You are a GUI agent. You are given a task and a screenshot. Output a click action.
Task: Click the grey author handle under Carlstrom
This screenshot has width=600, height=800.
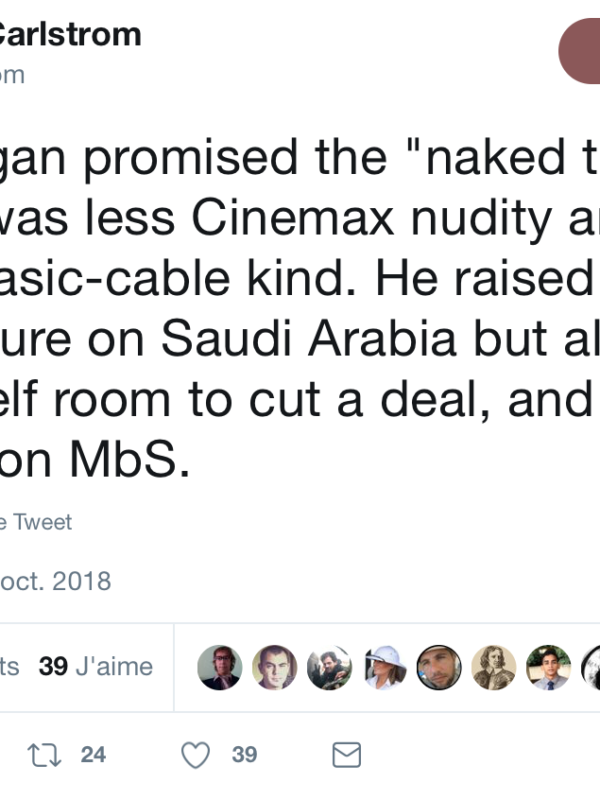[12, 75]
